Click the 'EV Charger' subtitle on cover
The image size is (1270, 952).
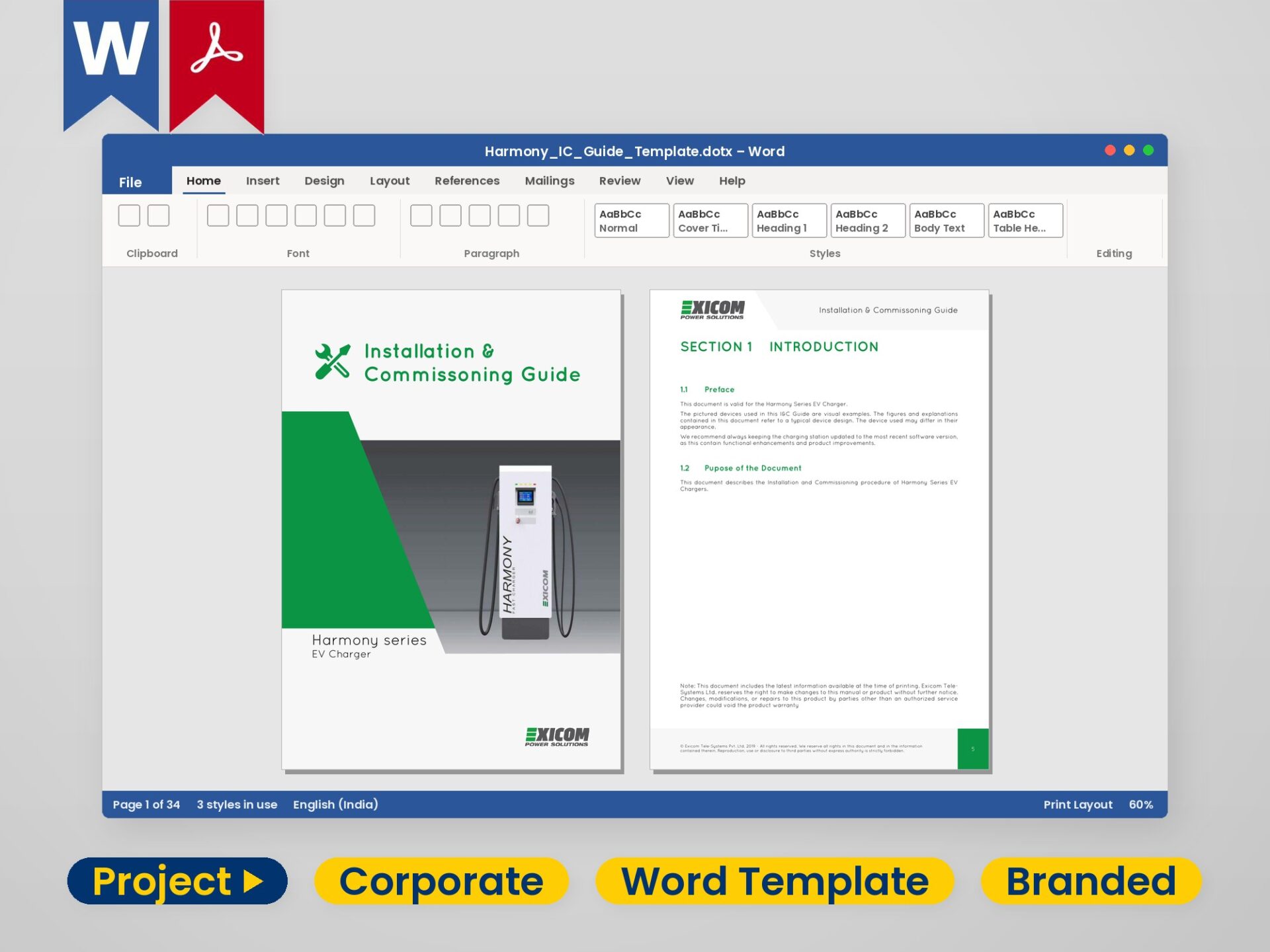tap(341, 654)
